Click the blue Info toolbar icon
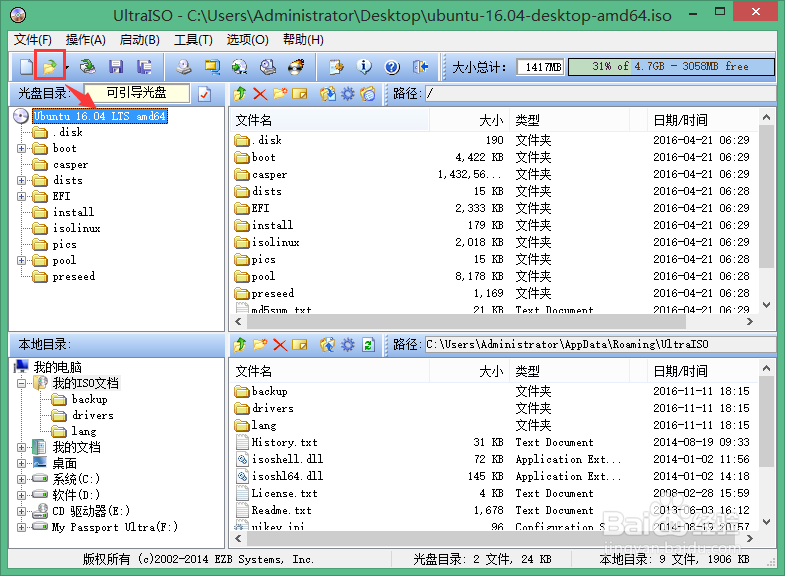 point(364,67)
